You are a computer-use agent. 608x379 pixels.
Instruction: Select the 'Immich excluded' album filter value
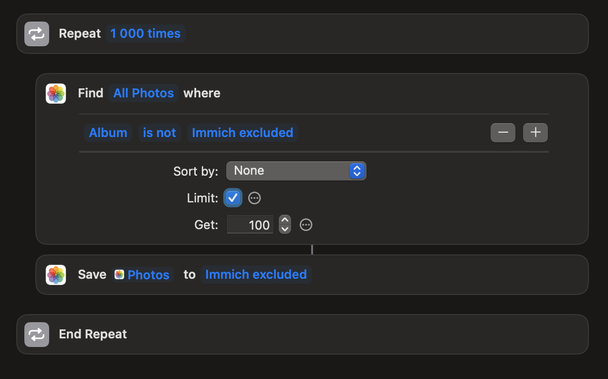(x=242, y=133)
